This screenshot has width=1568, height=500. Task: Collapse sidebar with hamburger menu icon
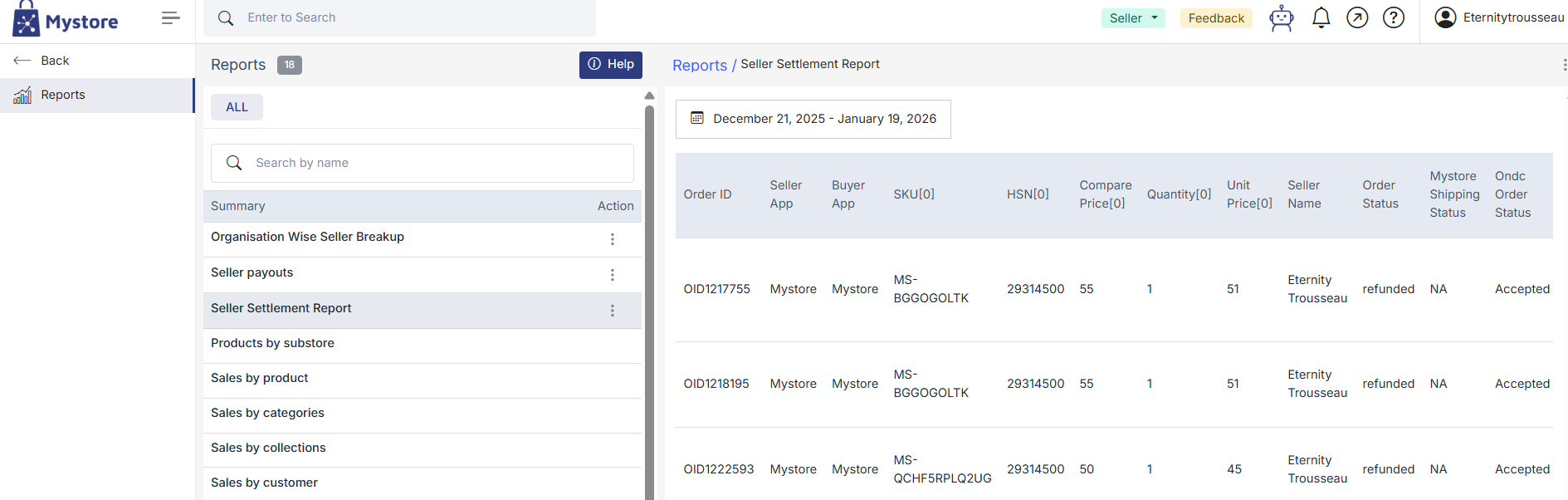click(x=171, y=18)
